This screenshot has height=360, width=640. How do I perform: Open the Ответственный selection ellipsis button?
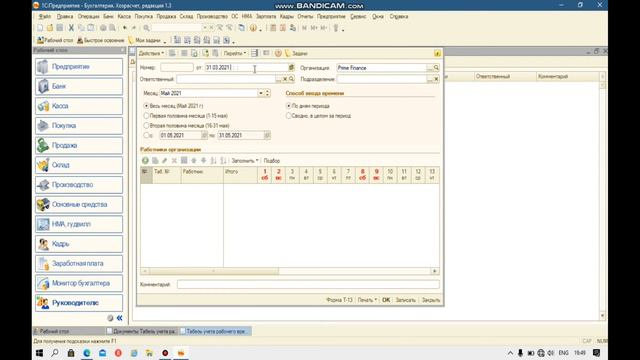279,79
